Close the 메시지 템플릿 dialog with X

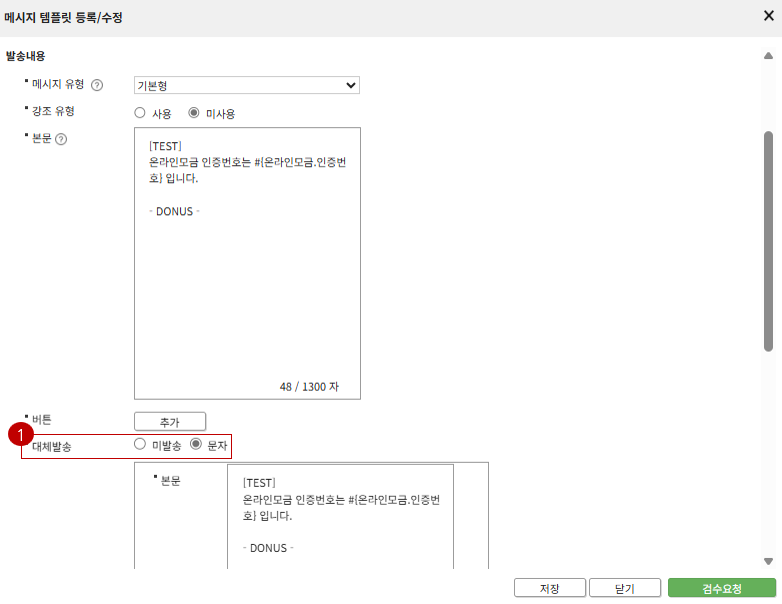point(769,17)
